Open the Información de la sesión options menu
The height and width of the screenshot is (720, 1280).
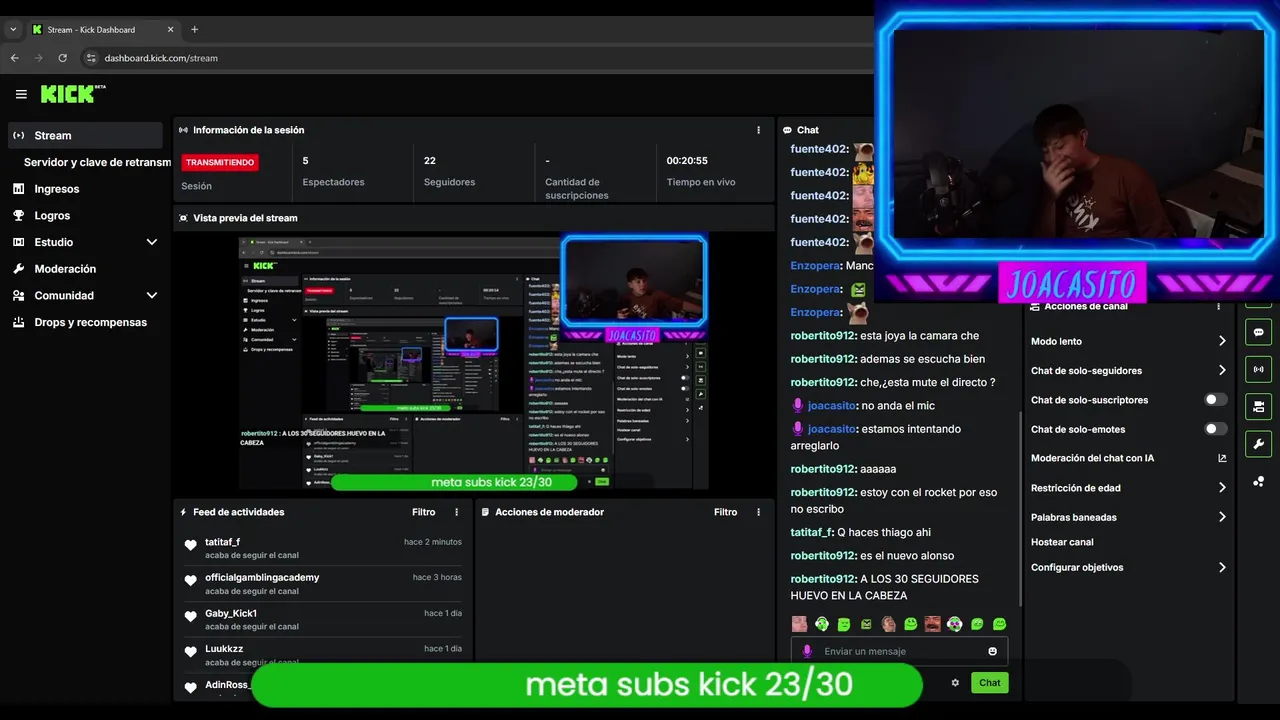(758, 130)
